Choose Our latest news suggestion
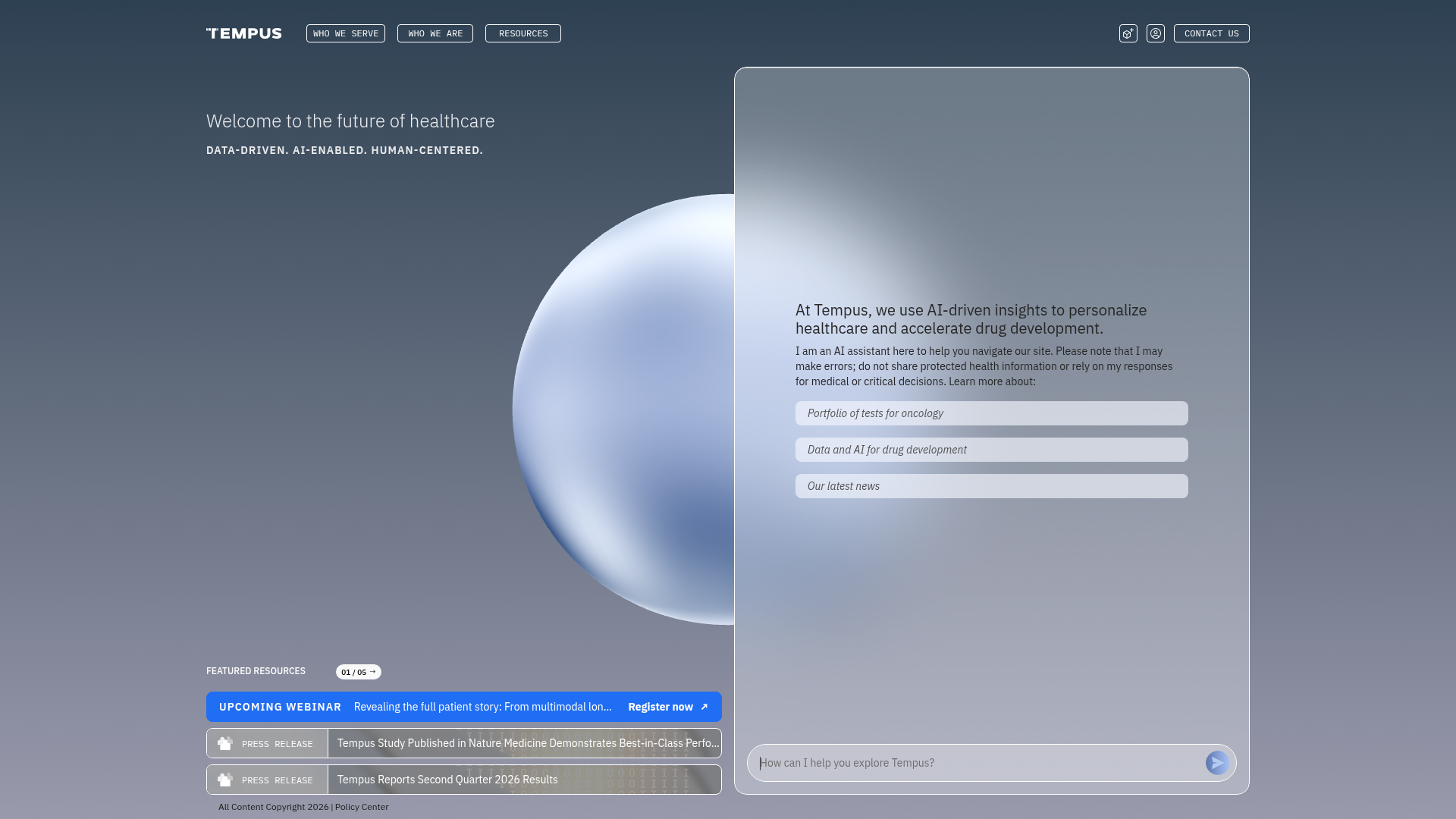Image resolution: width=1456 pixels, height=819 pixels. (x=992, y=486)
